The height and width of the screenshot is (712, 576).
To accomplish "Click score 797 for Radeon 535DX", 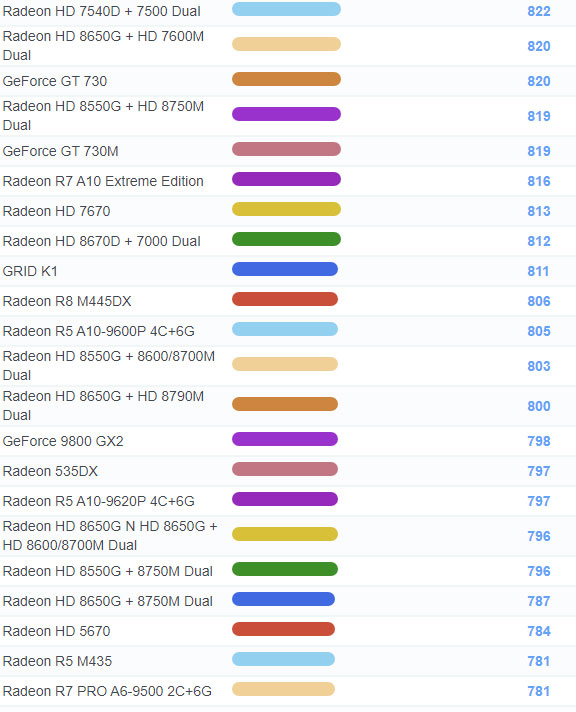I will click(x=539, y=471).
